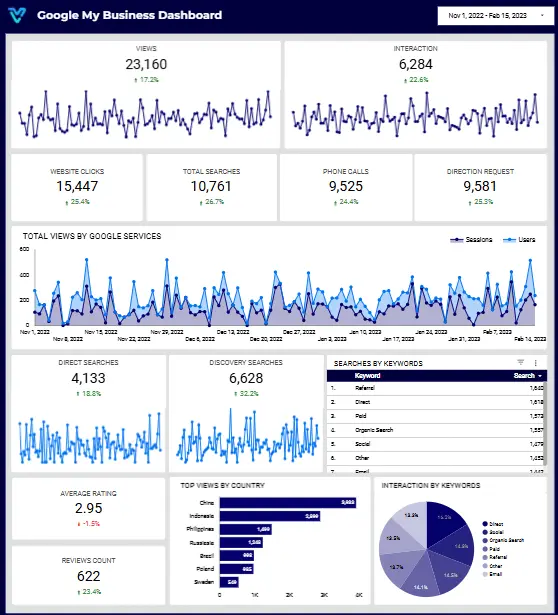Click the Reviews Count value 622
Viewport: 558px width, 615px height.
tap(88, 576)
